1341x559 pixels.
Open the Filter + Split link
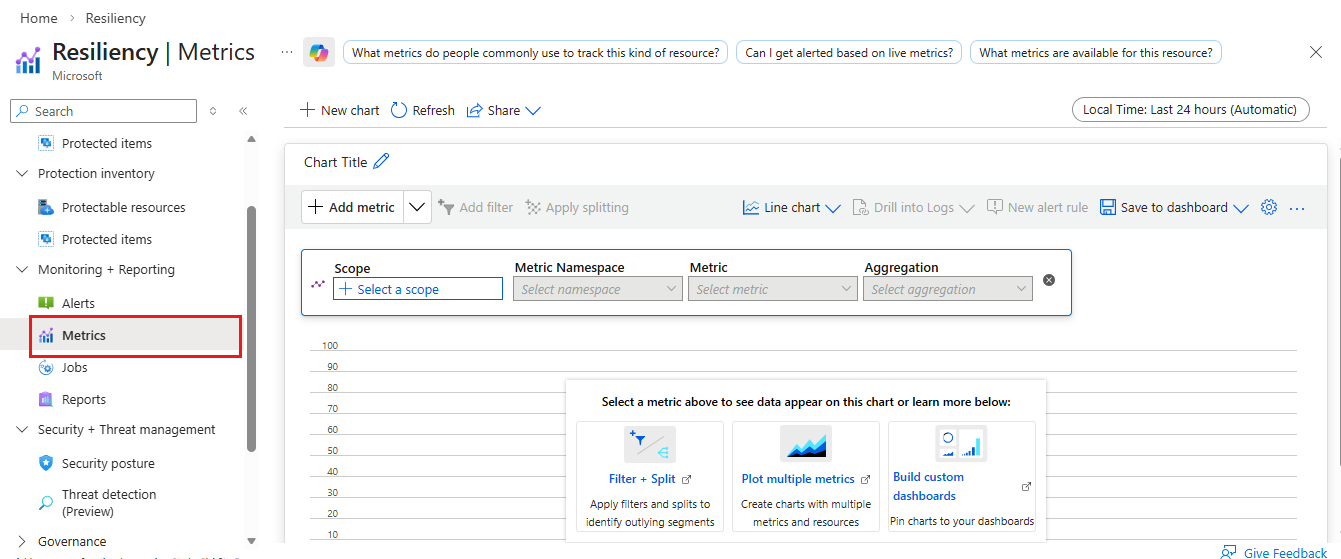coord(650,479)
